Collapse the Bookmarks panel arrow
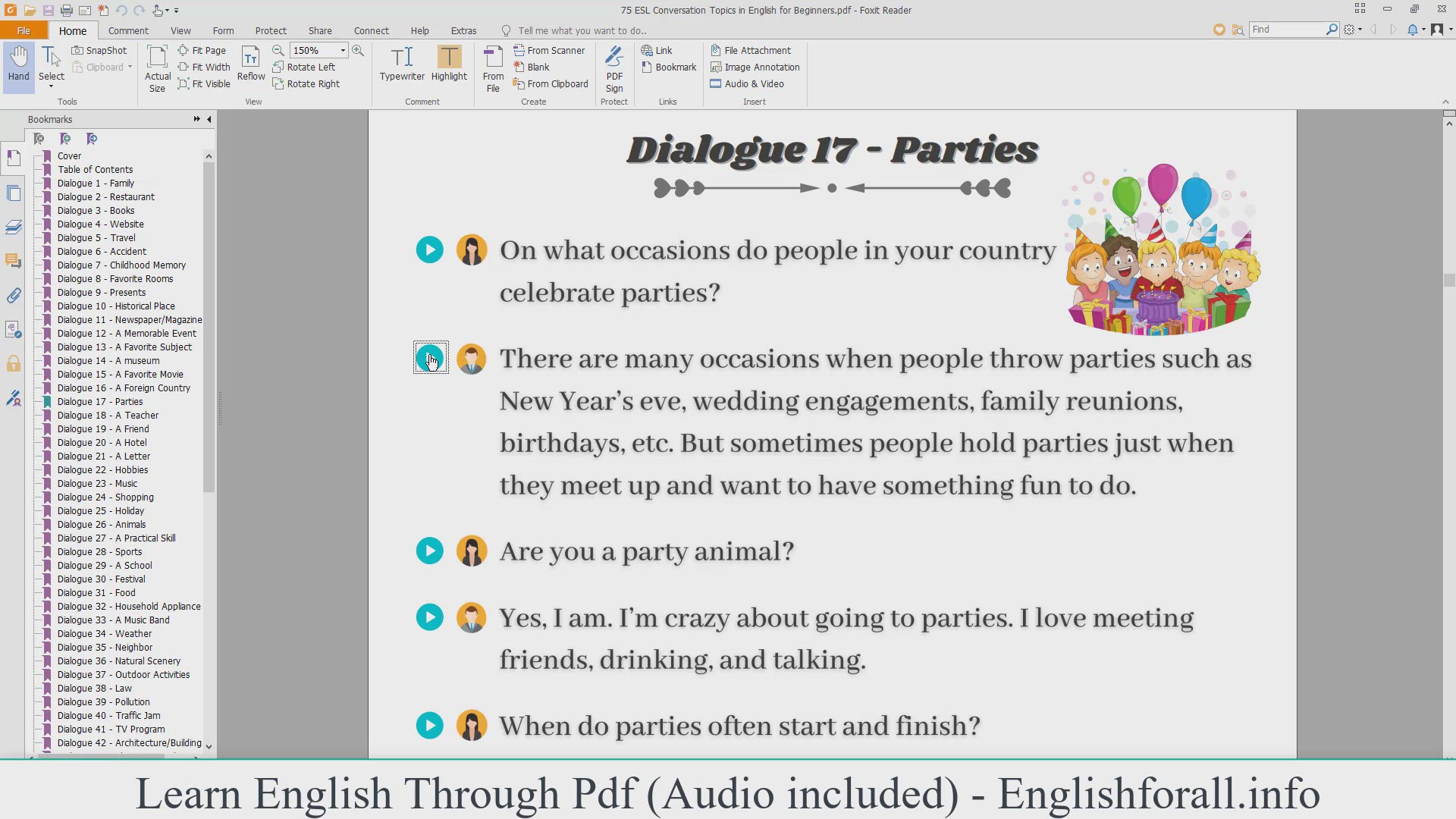This screenshot has height=819, width=1456. tap(209, 119)
